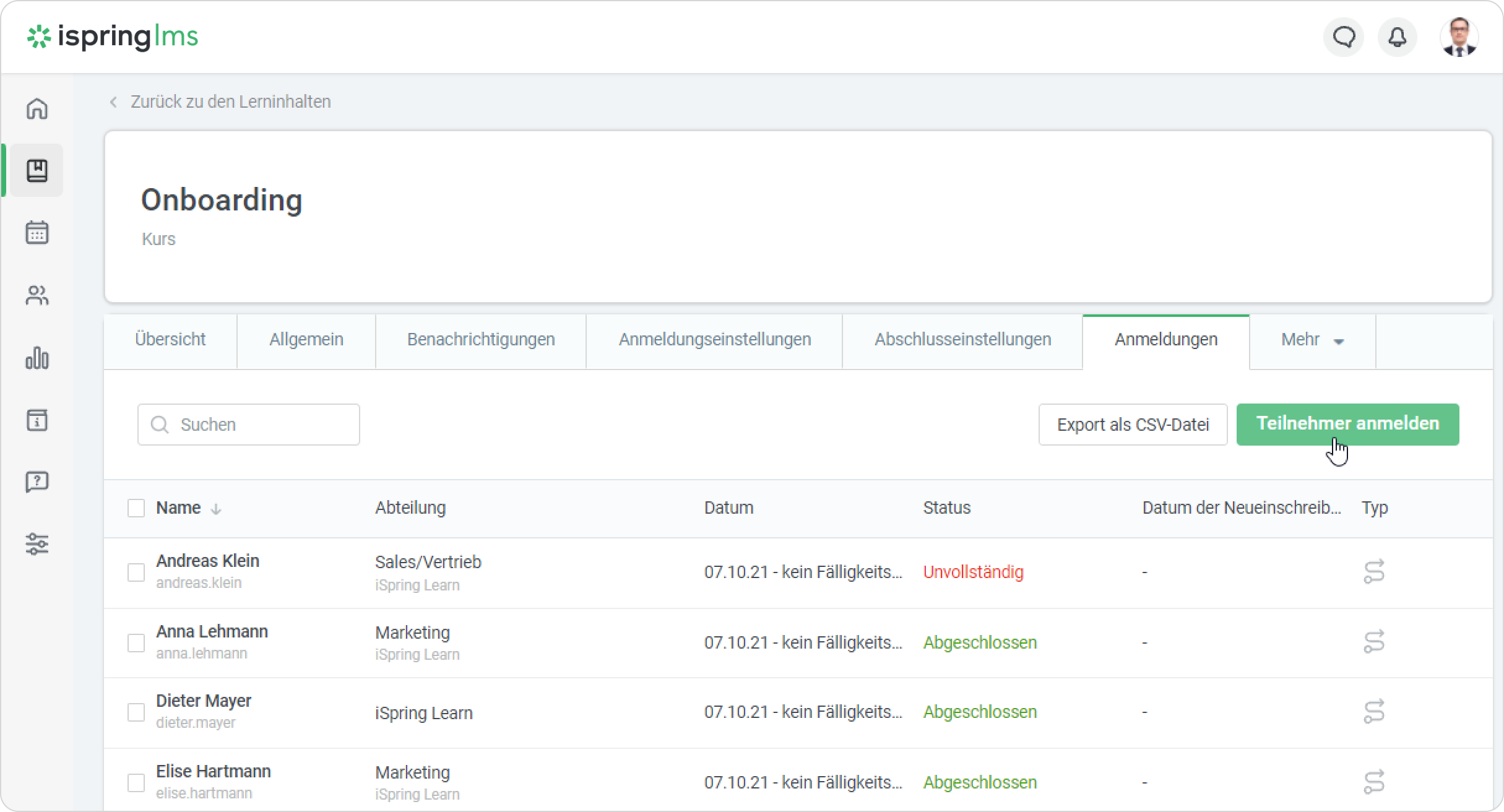Screen dimensions: 1504x812
Task: Switch to the Benachrichtigungen tab
Action: 481,340
